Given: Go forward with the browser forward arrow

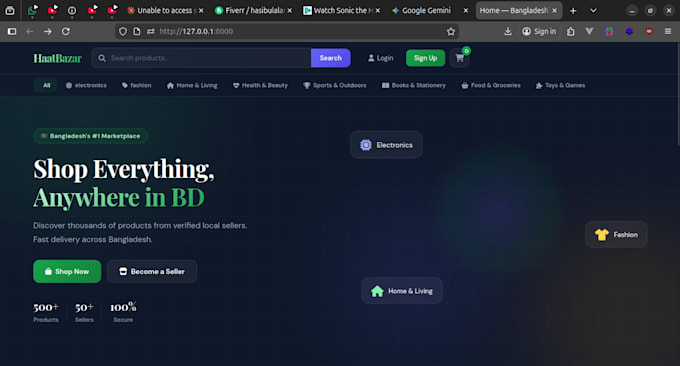Looking at the screenshot, I should point(48,31).
